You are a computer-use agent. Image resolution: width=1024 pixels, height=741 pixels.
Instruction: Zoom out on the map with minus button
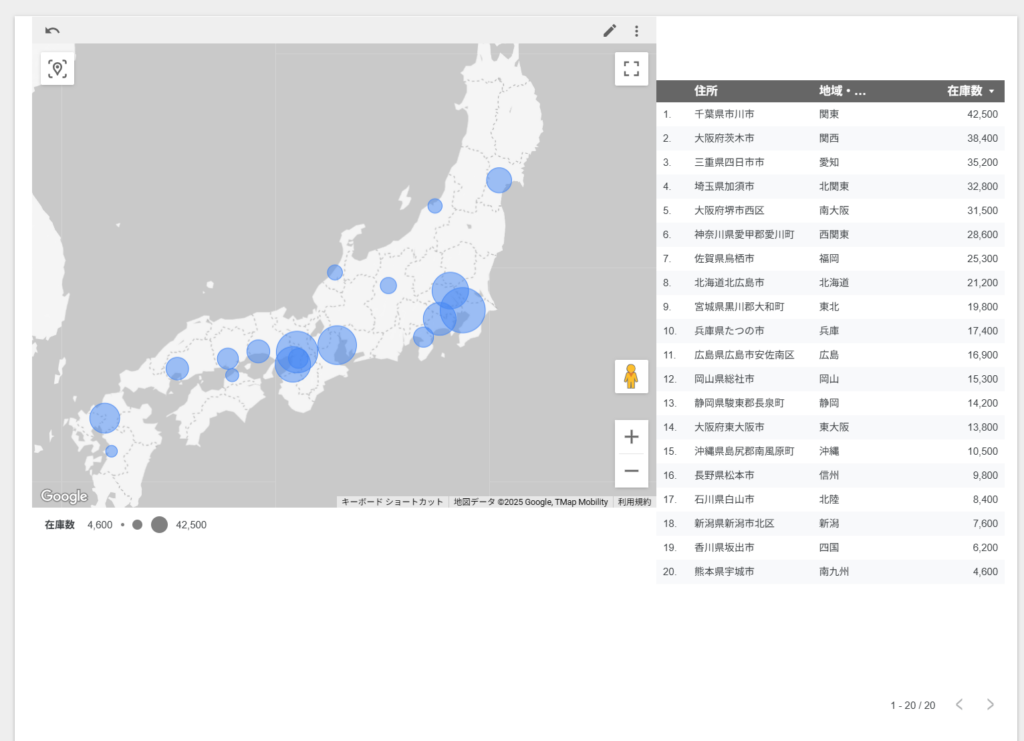[x=631, y=471]
